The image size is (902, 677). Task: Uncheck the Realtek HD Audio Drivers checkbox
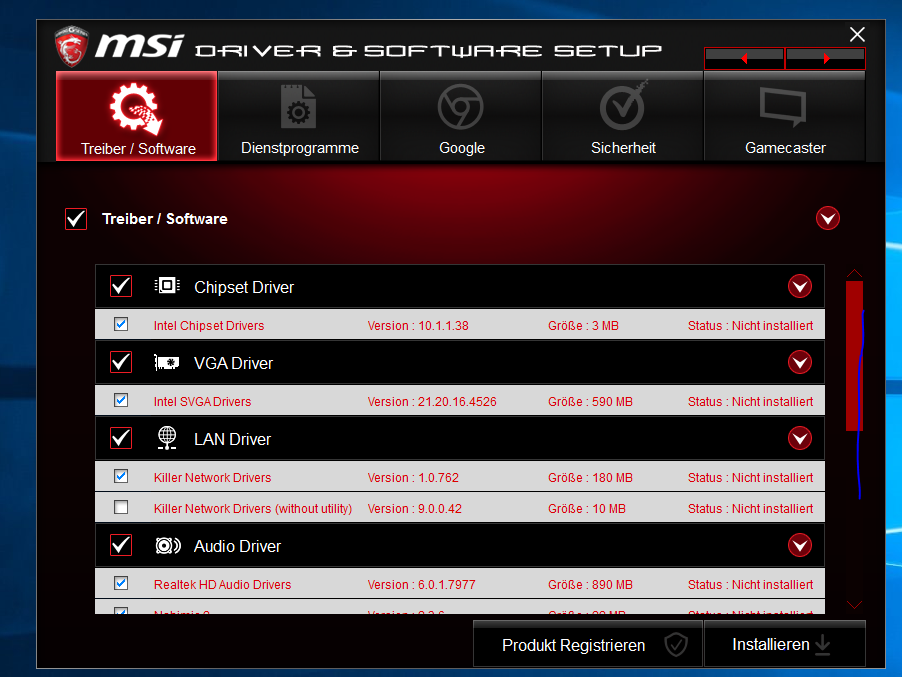tap(121, 583)
